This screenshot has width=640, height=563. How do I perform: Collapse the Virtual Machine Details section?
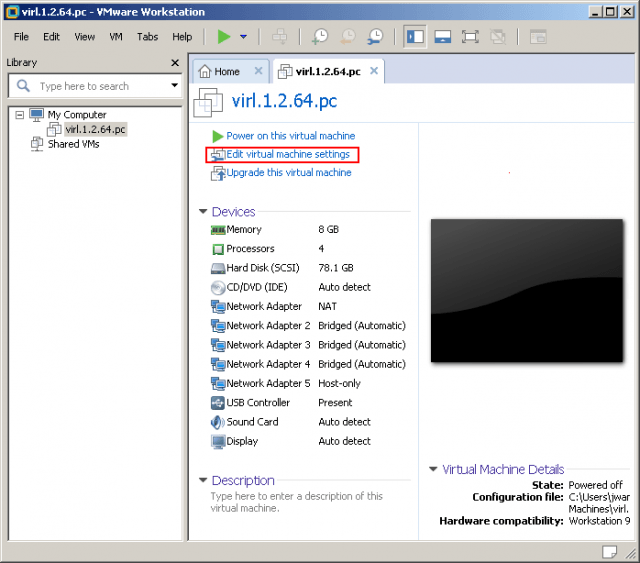(x=433, y=469)
